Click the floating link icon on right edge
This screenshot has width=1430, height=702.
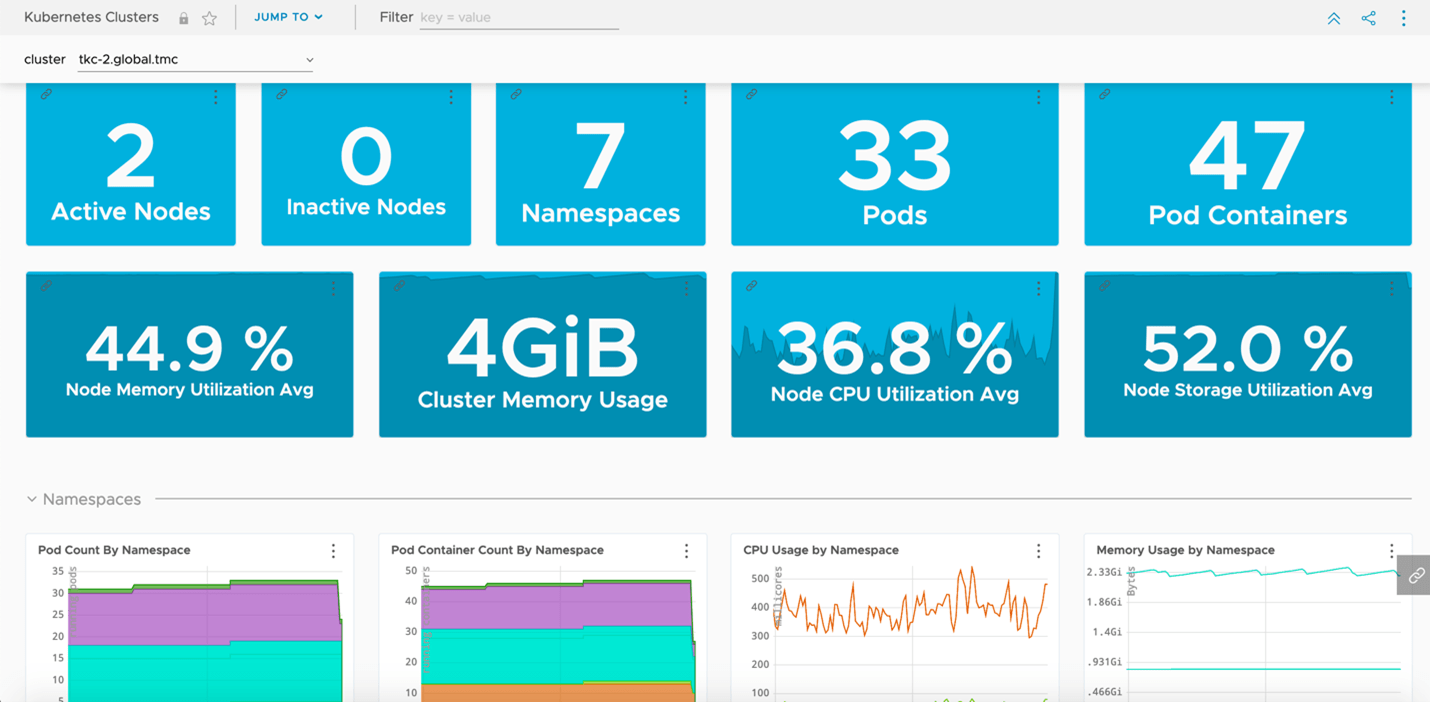(1415, 576)
